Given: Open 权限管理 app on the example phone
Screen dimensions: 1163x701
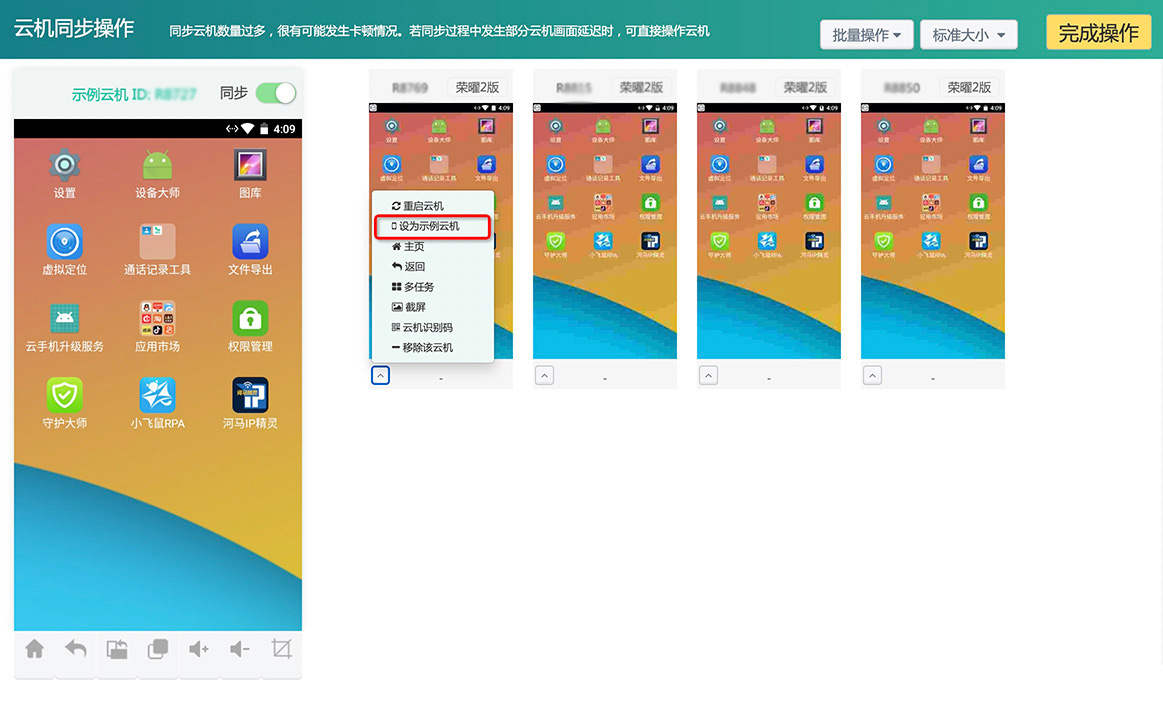Looking at the screenshot, I should point(250,326).
